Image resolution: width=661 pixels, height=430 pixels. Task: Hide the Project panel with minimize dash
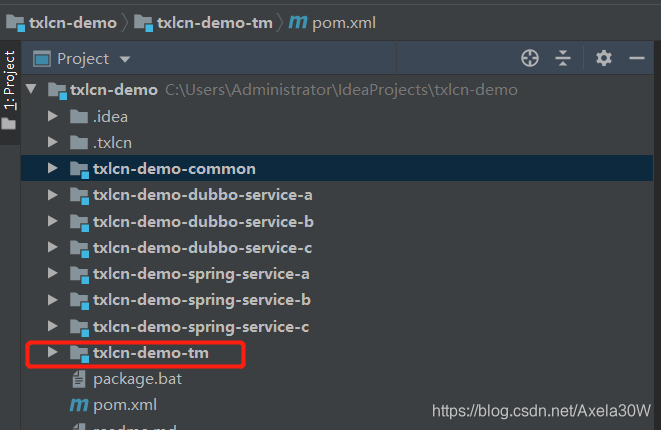click(x=637, y=59)
